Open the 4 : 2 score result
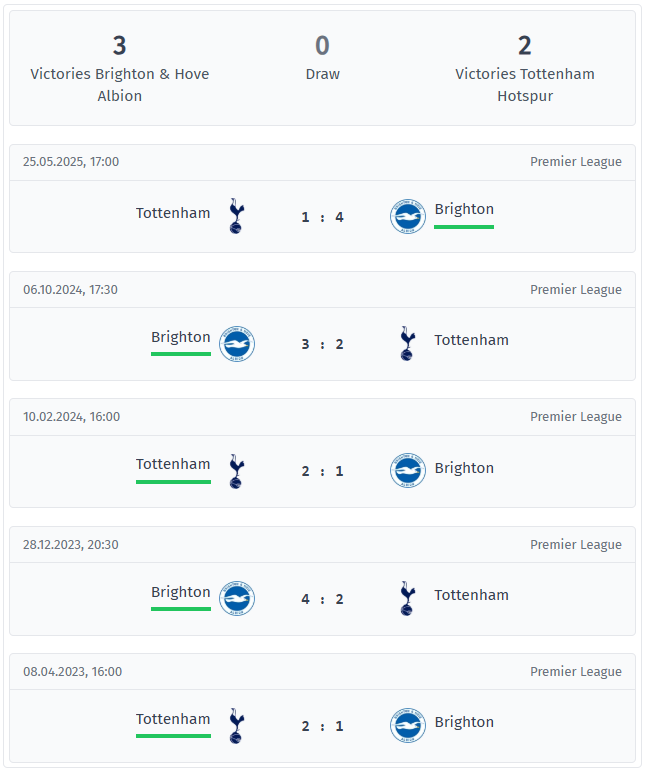646x774 pixels. point(322,599)
